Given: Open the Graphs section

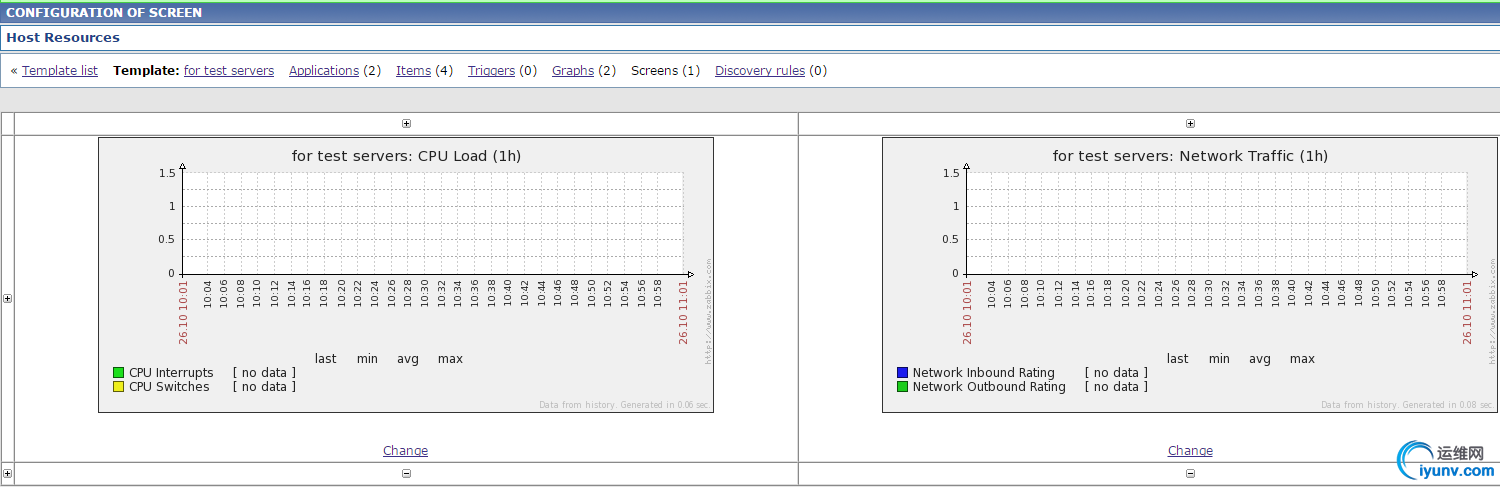Looking at the screenshot, I should click(x=573, y=71).
